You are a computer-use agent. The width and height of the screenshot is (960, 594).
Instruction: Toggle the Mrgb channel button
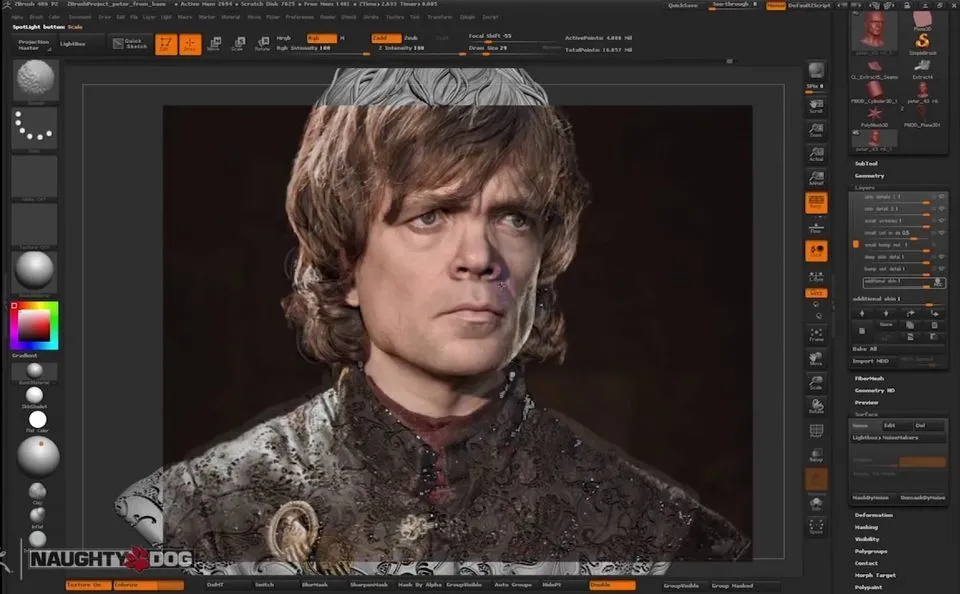[x=283, y=38]
